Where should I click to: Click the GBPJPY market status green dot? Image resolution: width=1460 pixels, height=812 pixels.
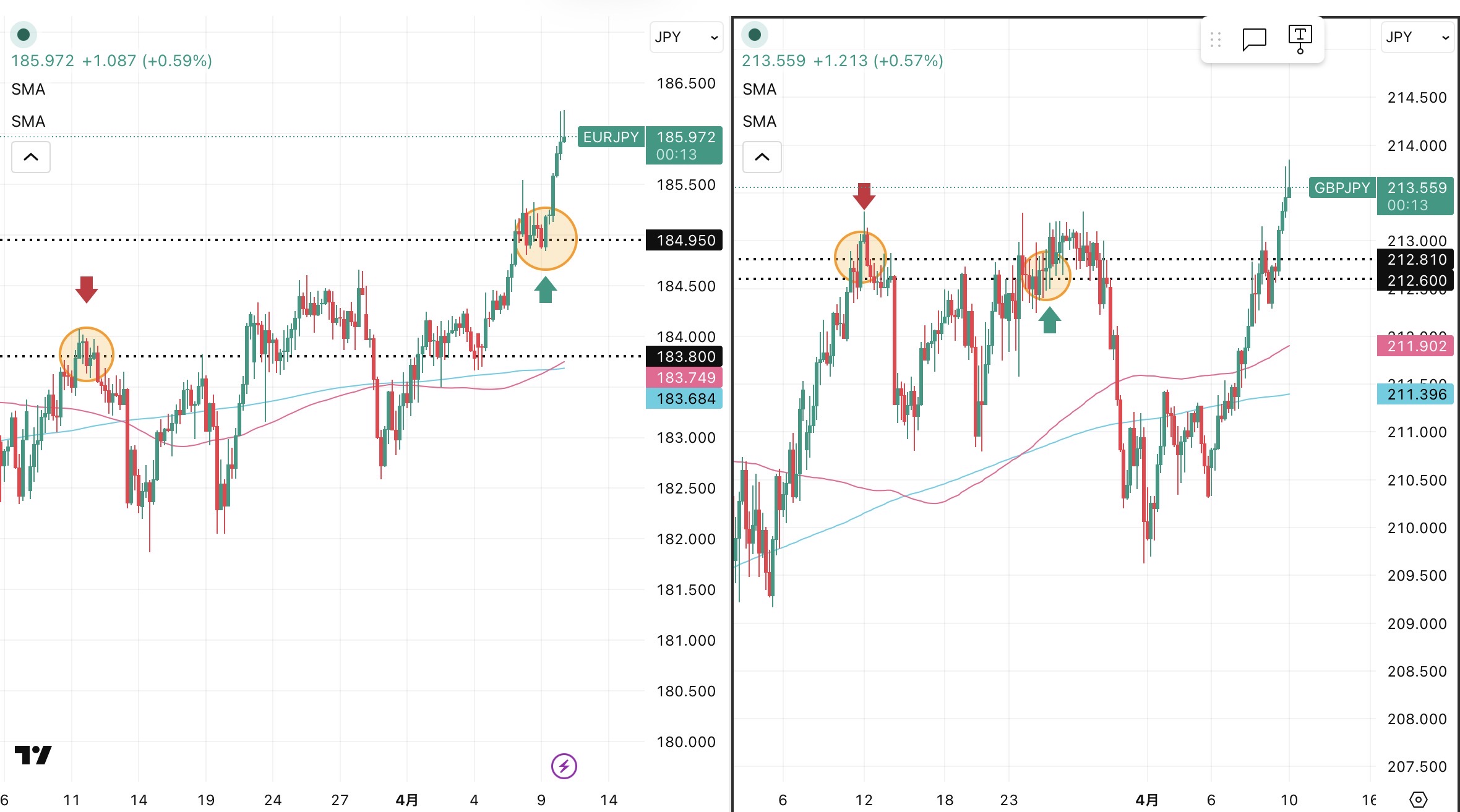[755, 35]
